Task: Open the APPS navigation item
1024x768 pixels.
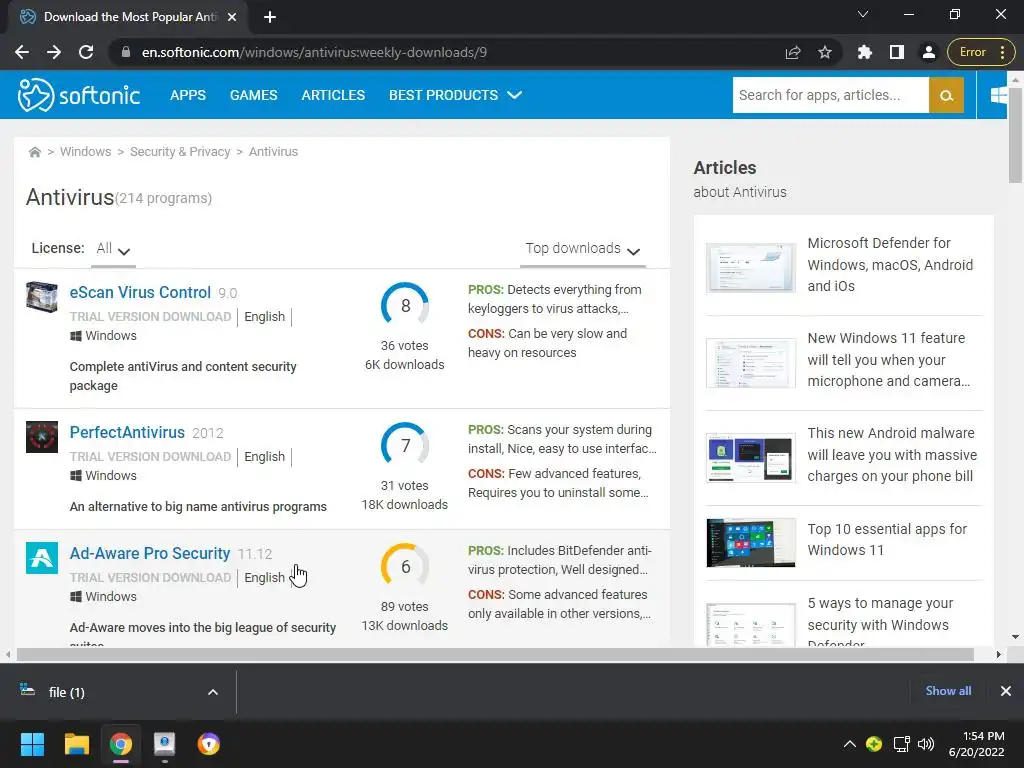Action: (187, 95)
